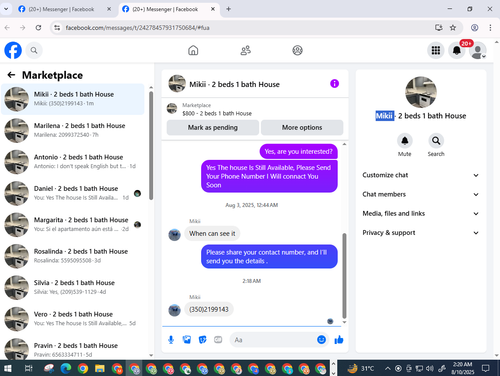Screen dimensions: 500x376
Task: Open Antonio conversation in the list
Action: pyautogui.click(x=73, y=162)
